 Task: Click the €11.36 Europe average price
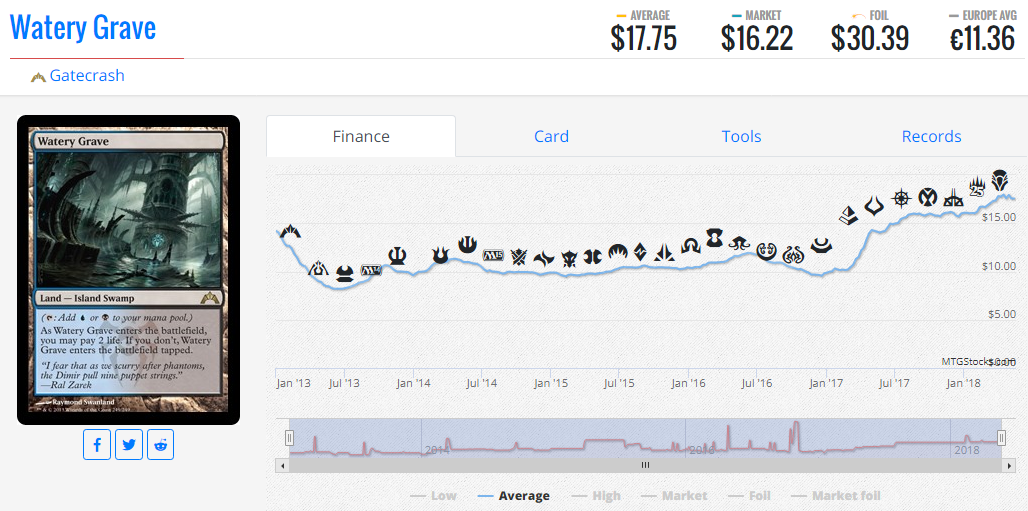coord(983,38)
